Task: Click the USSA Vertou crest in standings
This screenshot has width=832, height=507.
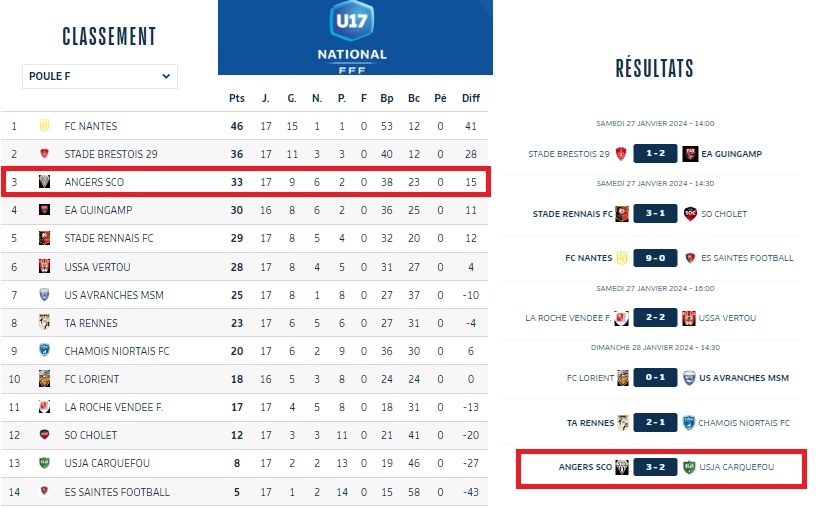Action: click(44, 267)
